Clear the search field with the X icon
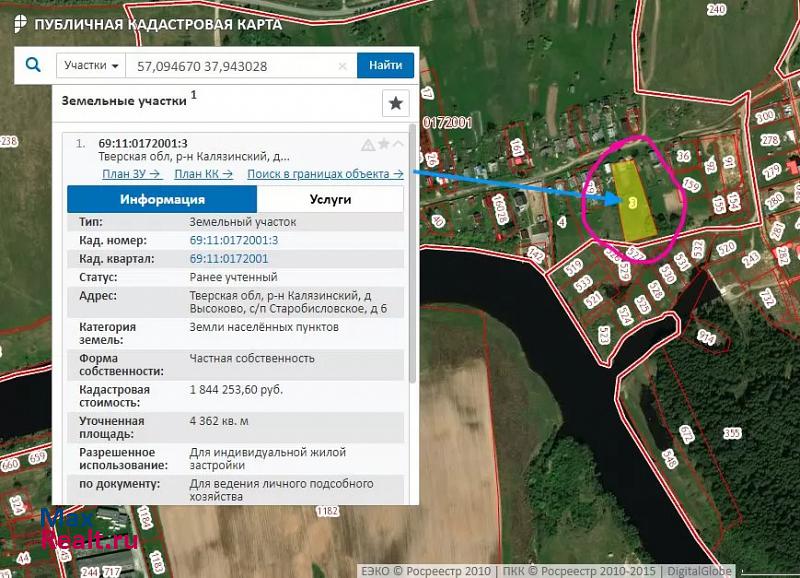The height and width of the screenshot is (578, 800). tap(342, 66)
